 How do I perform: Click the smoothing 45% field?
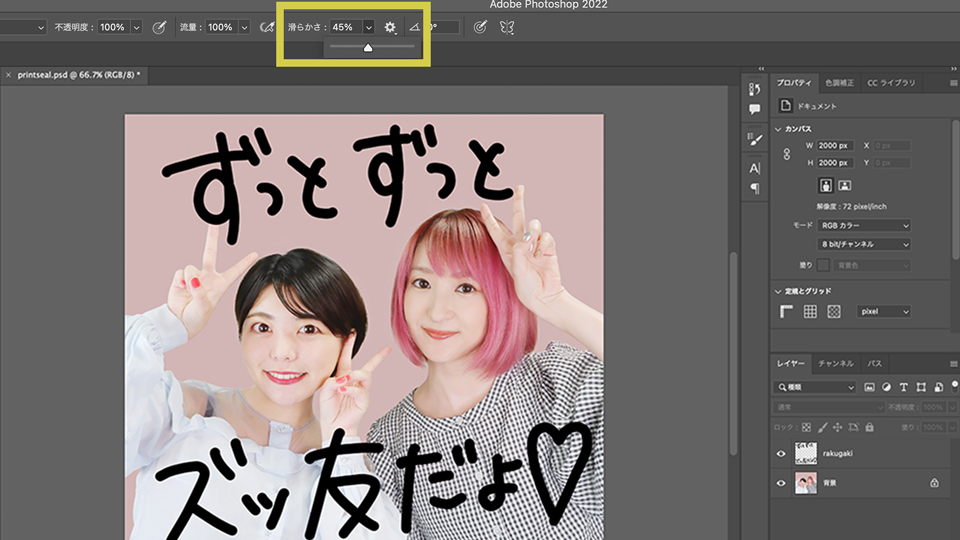pyautogui.click(x=346, y=28)
